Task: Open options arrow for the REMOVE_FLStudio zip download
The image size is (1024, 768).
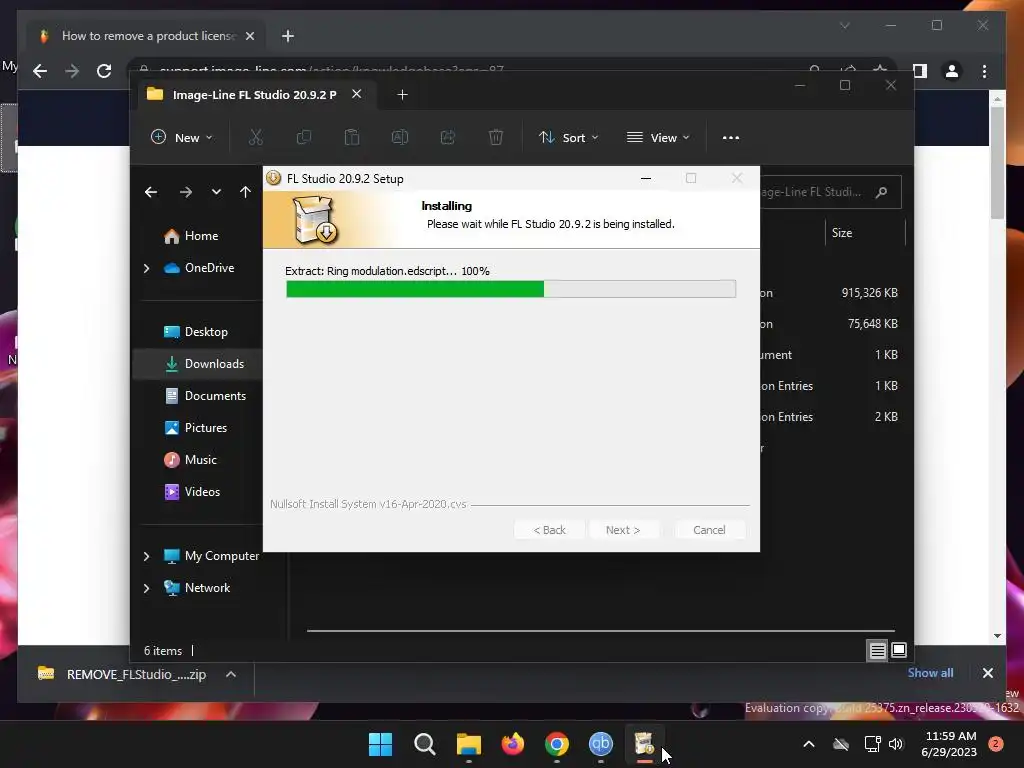Action: (231, 675)
